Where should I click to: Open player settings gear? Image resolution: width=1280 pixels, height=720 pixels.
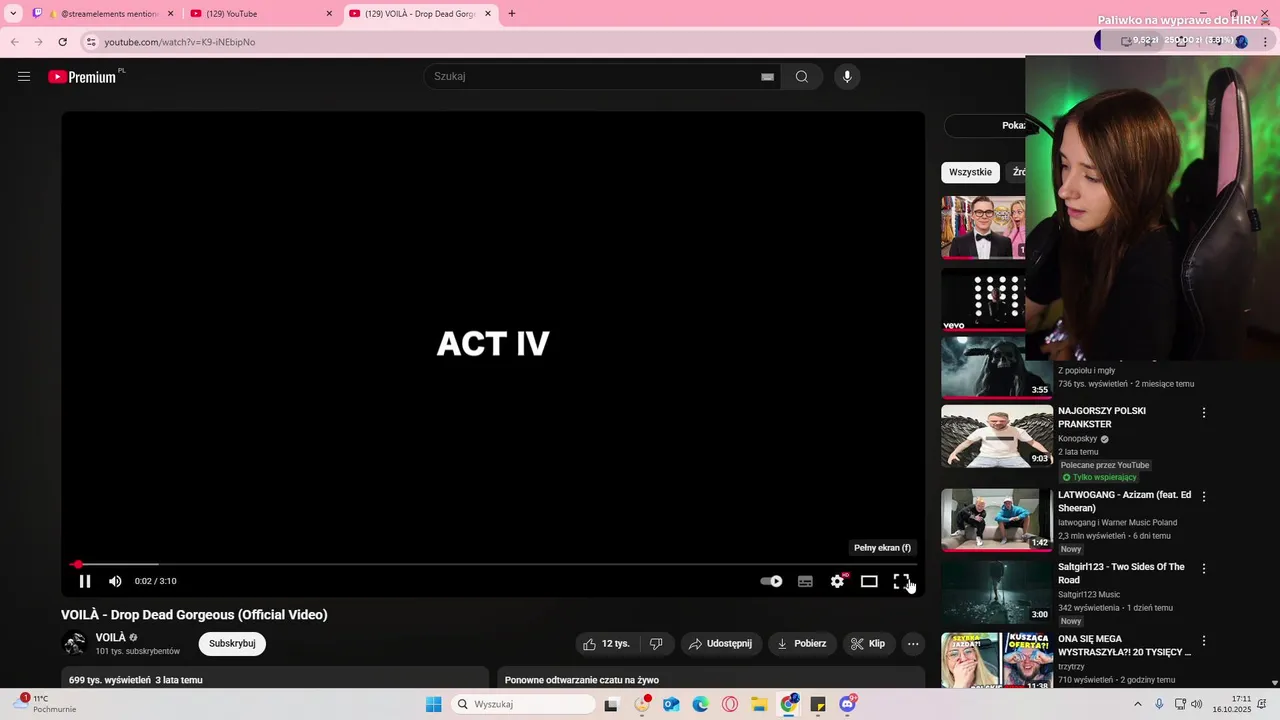(837, 581)
